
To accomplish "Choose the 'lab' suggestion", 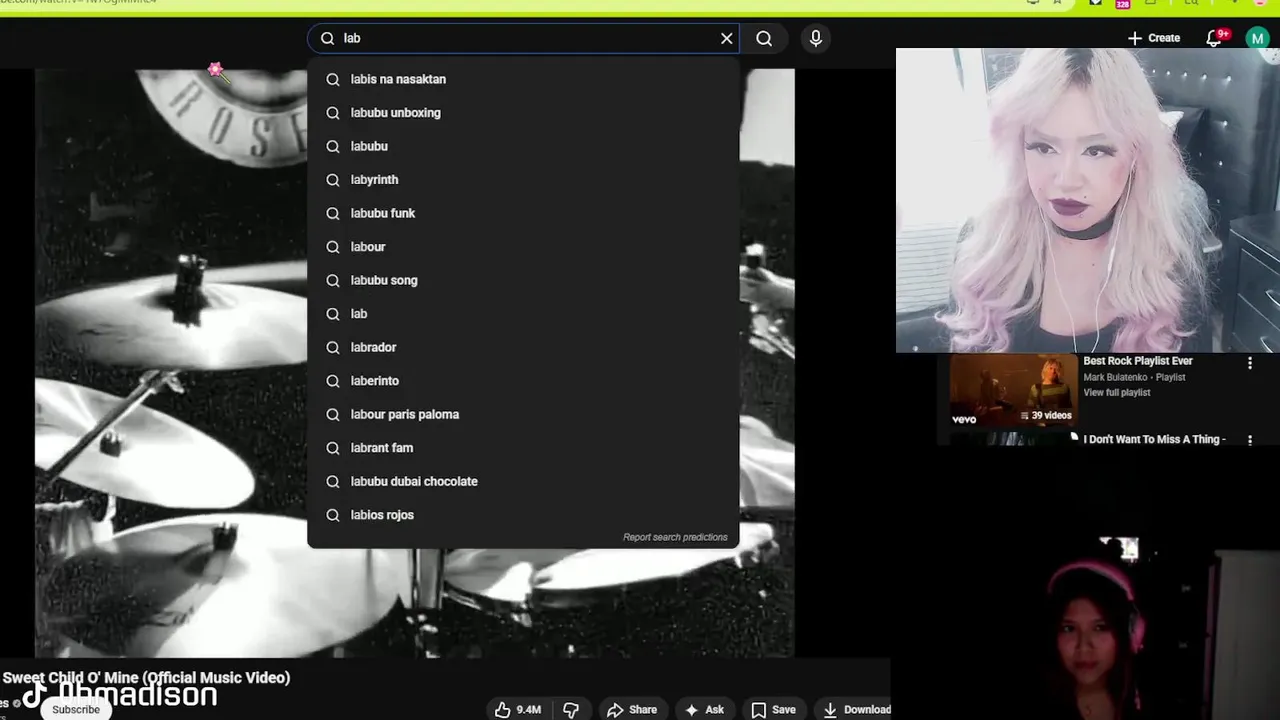I will 523,314.
